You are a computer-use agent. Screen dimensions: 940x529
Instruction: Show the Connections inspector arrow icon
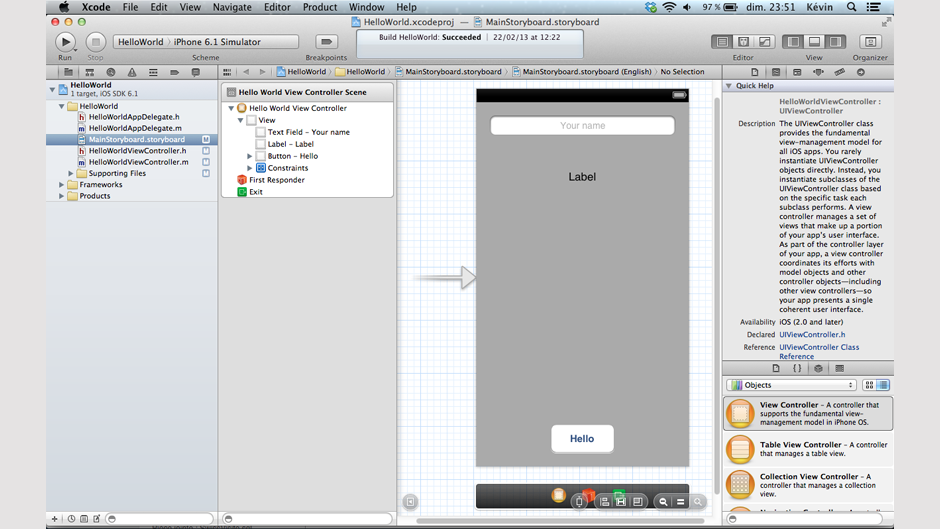861,72
